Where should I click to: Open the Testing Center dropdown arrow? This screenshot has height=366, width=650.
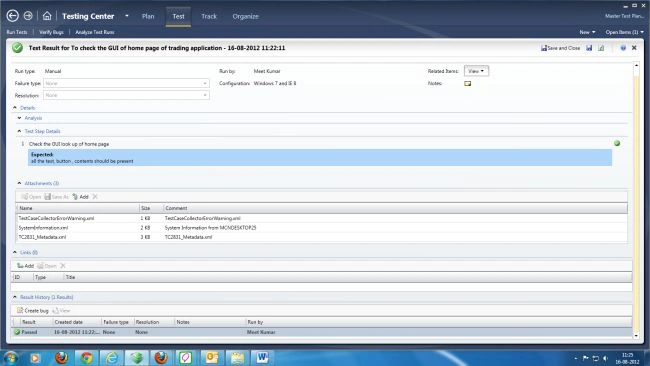pos(126,16)
